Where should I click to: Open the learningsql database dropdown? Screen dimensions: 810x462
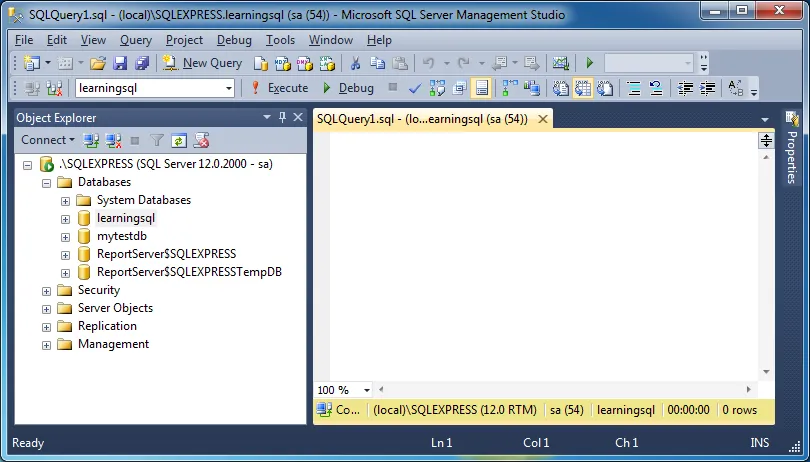pos(228,88)
